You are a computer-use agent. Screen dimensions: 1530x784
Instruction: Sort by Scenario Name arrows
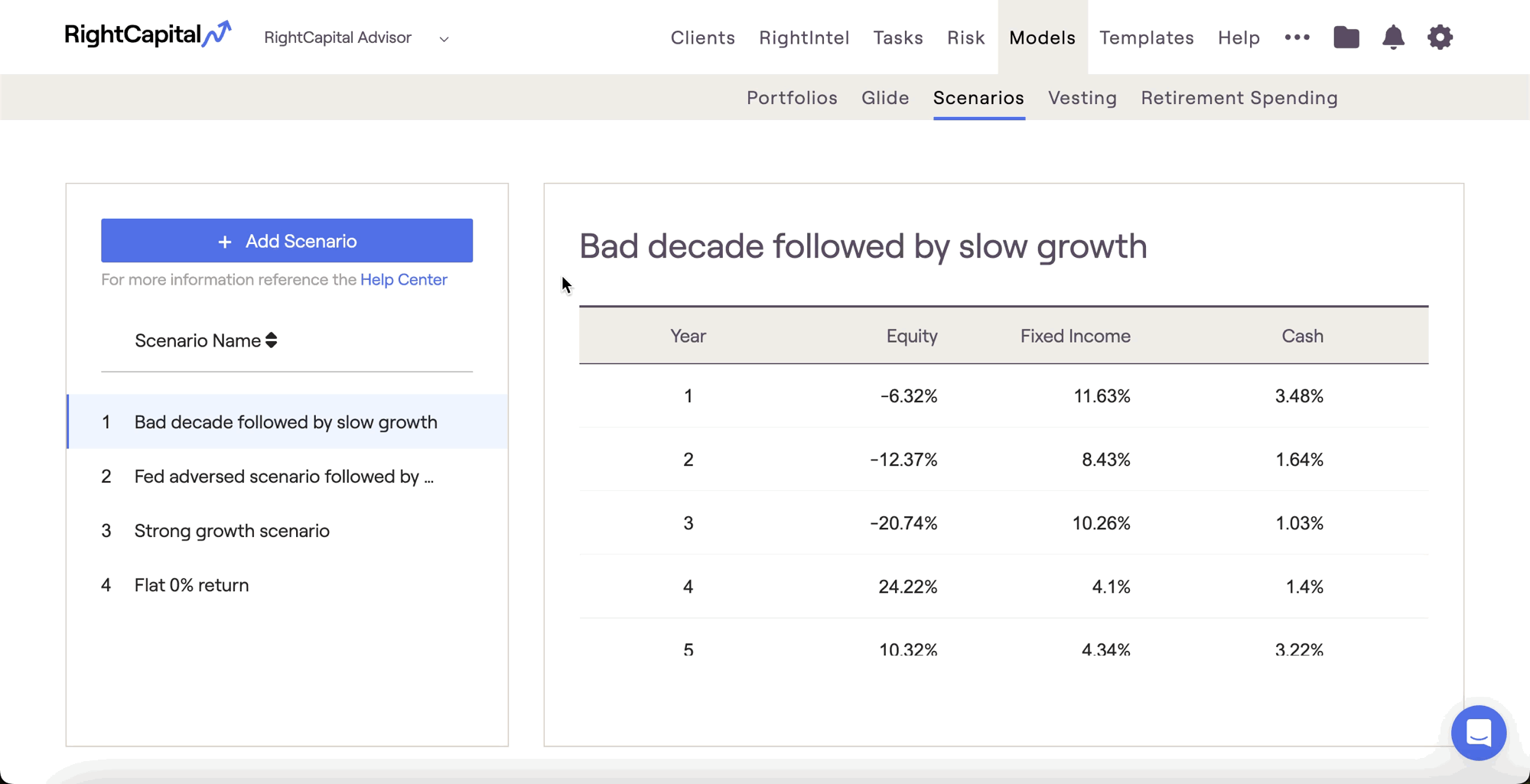[272, 340]
